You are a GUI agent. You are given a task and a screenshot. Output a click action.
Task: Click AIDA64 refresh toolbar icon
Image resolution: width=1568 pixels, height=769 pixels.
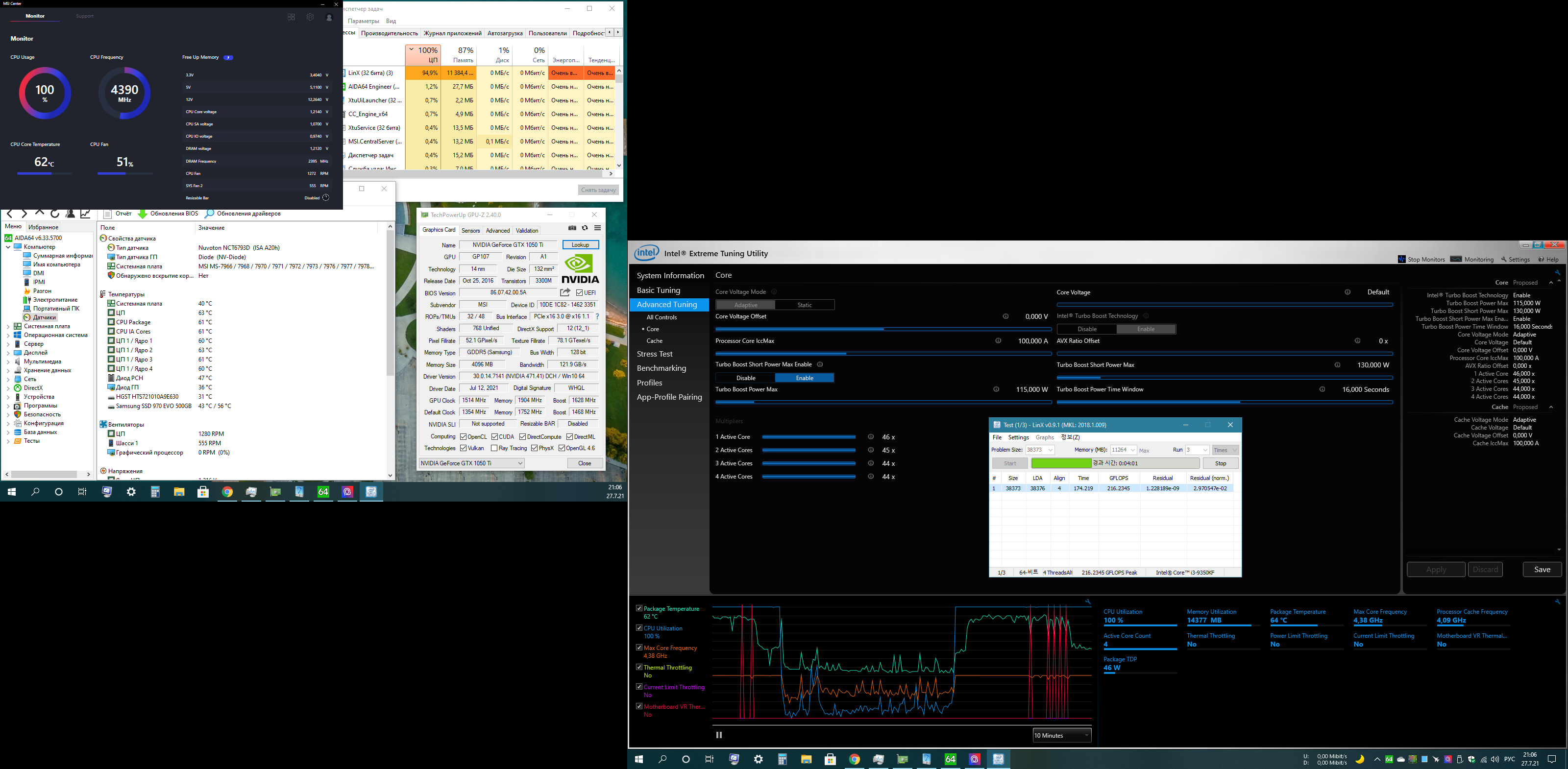tap(55, 214)
